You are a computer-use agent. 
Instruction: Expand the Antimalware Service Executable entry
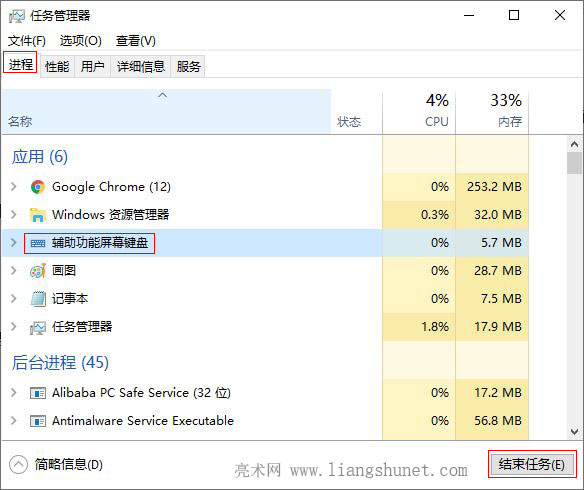pos(14,421)
